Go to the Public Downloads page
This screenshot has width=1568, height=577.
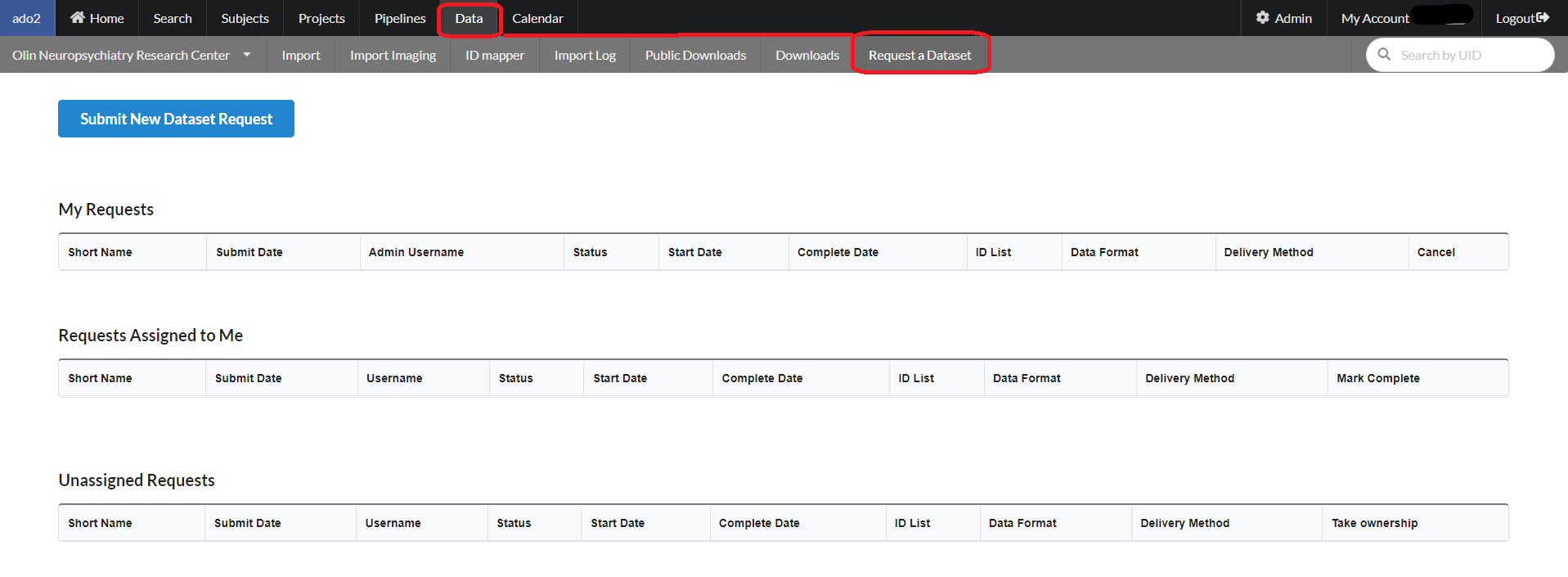tap(695, 55)
